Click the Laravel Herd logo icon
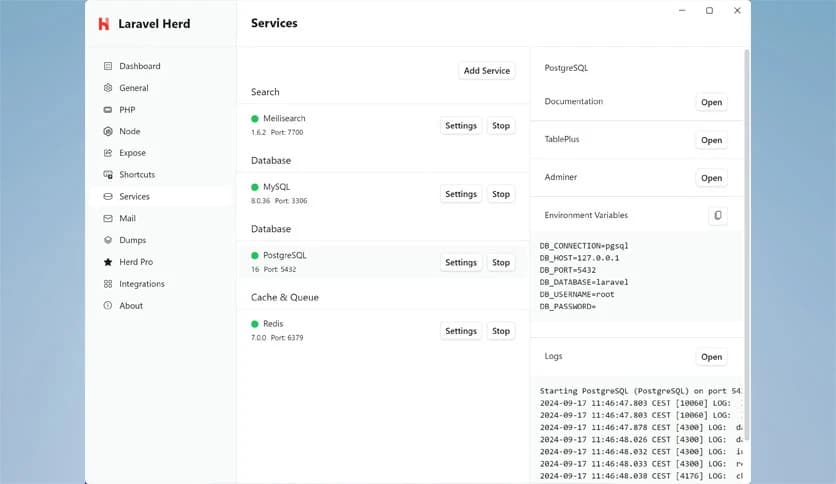Image resolution: width=836 pixels, height=484 pixels. pos(103,23)
